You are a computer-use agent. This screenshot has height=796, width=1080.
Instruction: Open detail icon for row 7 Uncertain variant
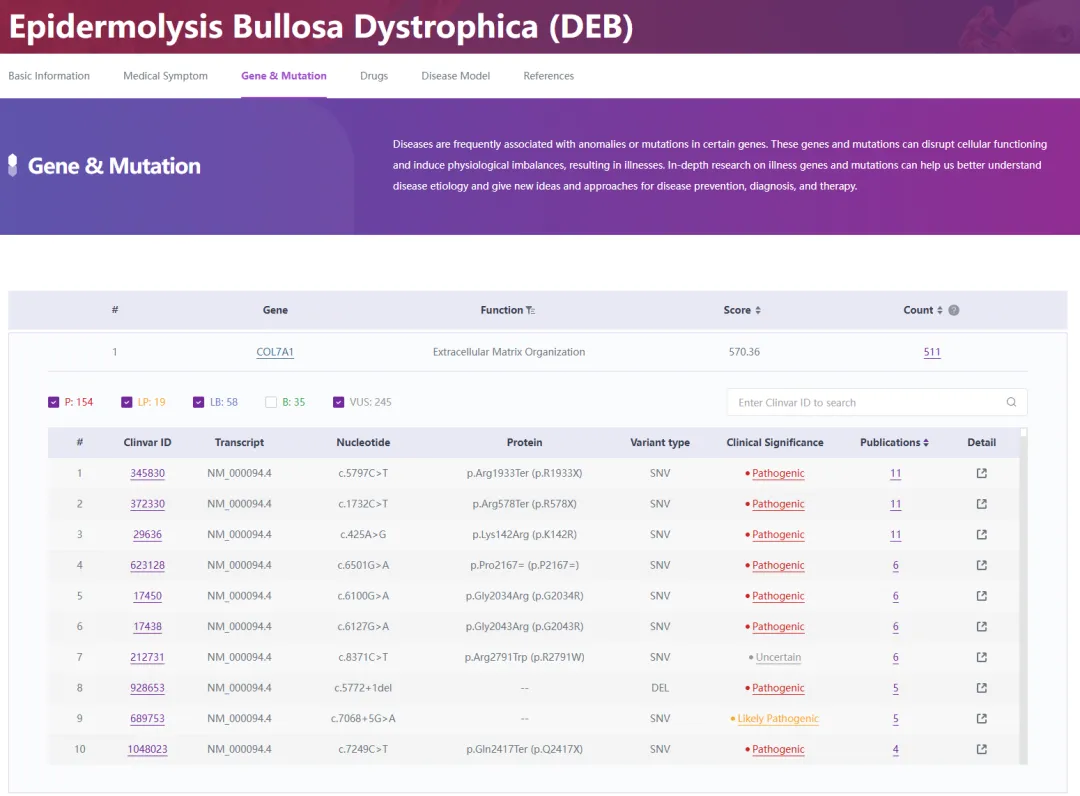(x=981, y=657)
